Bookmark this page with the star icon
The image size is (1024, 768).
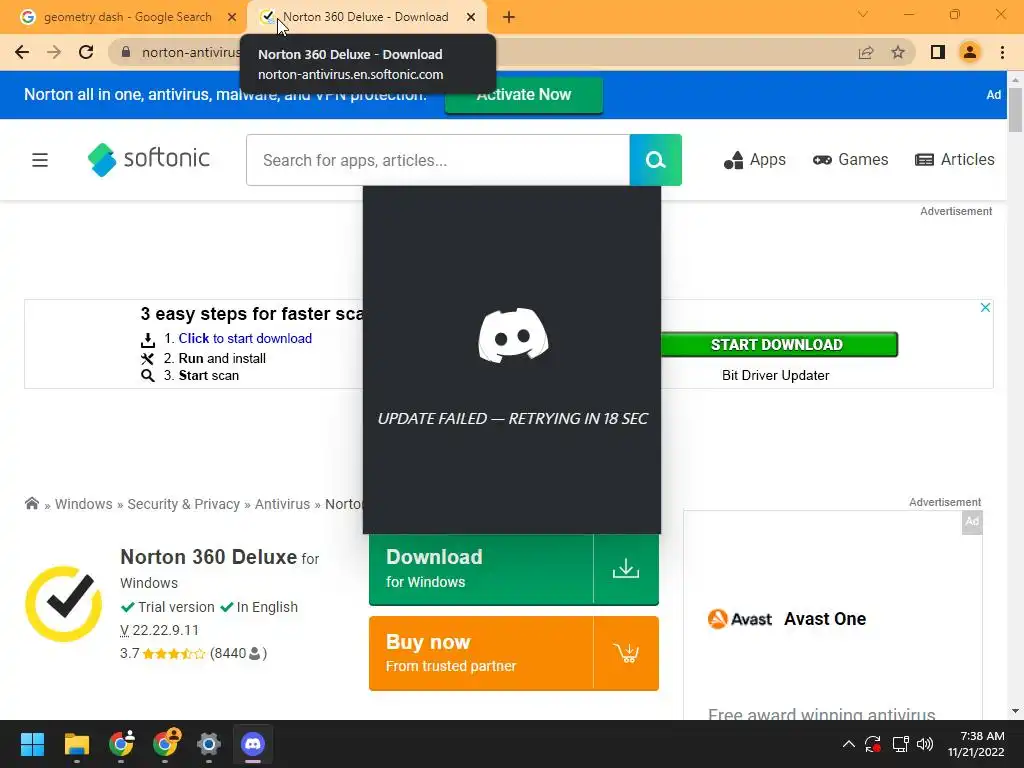click(x=898, y=52)
